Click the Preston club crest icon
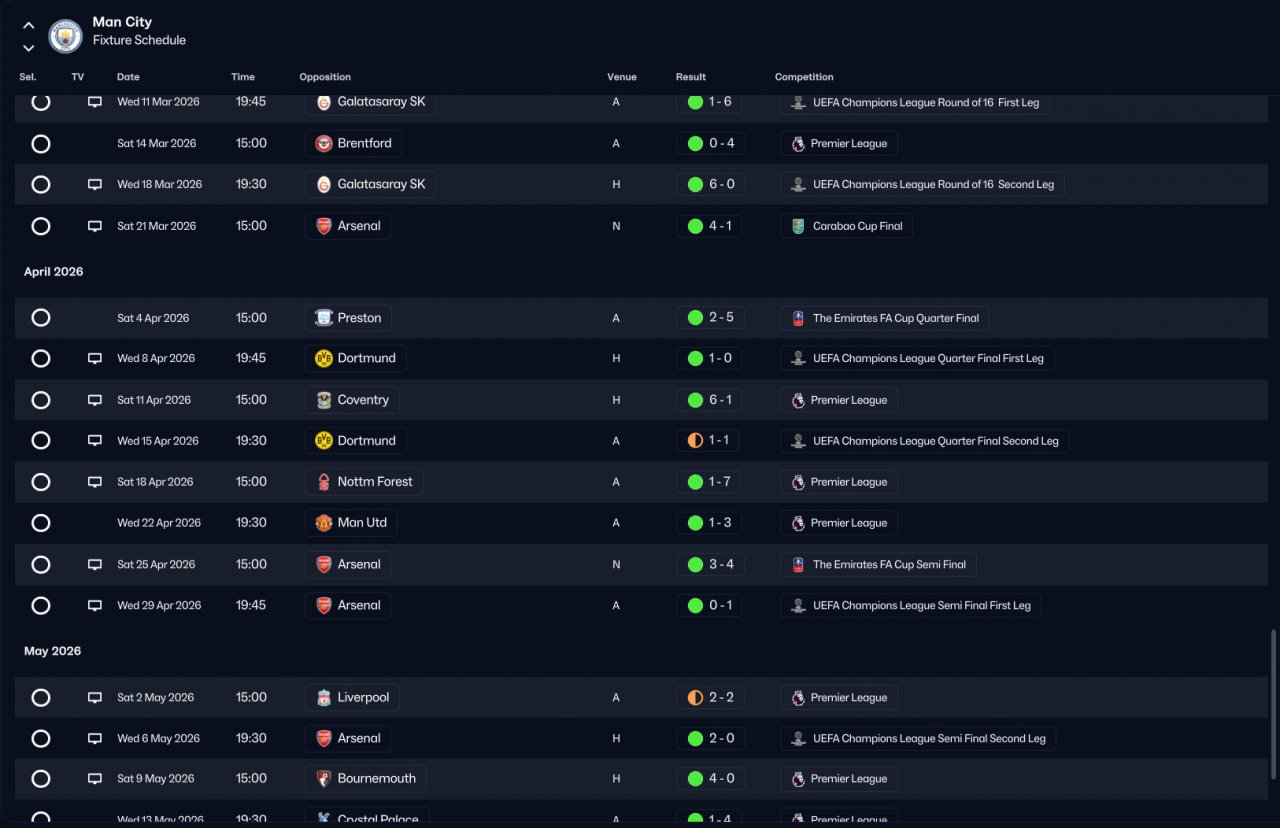1280x828 pixels. 324,318
